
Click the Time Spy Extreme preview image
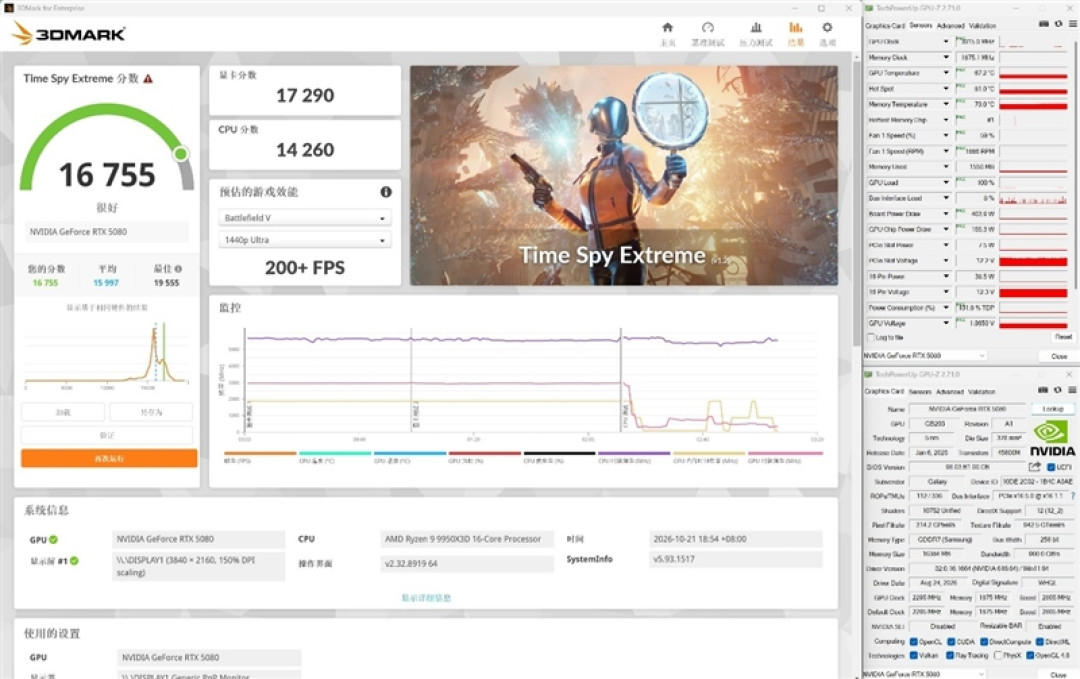pyautogui.click(x=624, y=175)
